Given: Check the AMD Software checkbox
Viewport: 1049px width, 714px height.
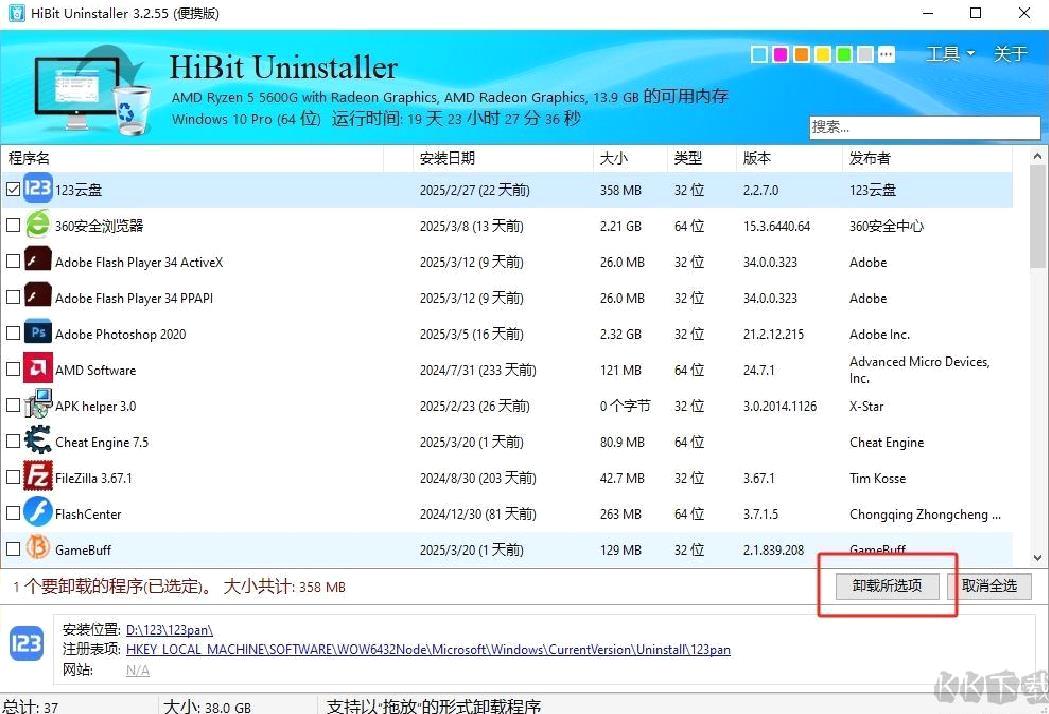Looking at the screenshot, I should (13, 369).
